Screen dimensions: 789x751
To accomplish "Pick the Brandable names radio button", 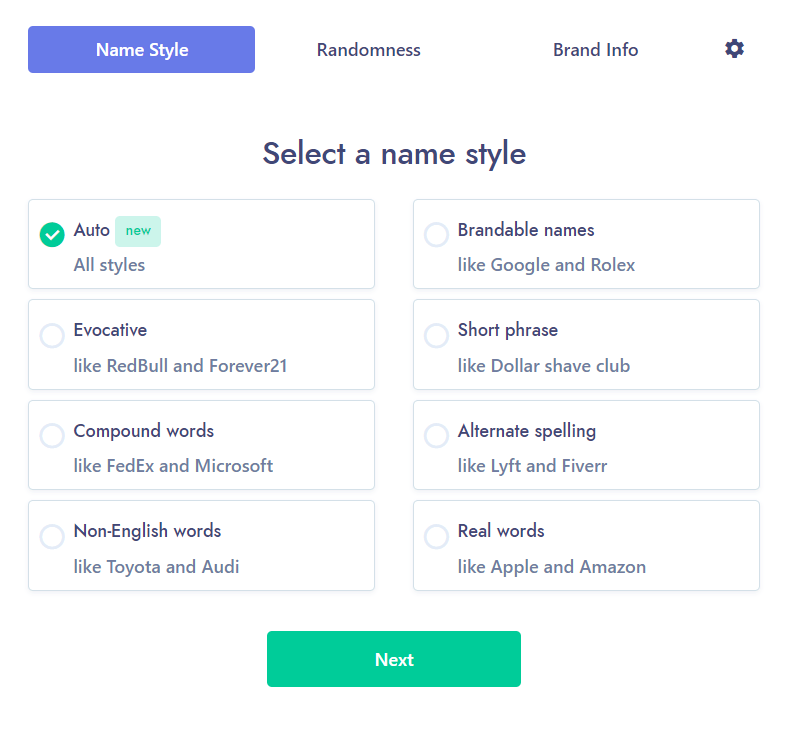I will [x=436, y=234].
